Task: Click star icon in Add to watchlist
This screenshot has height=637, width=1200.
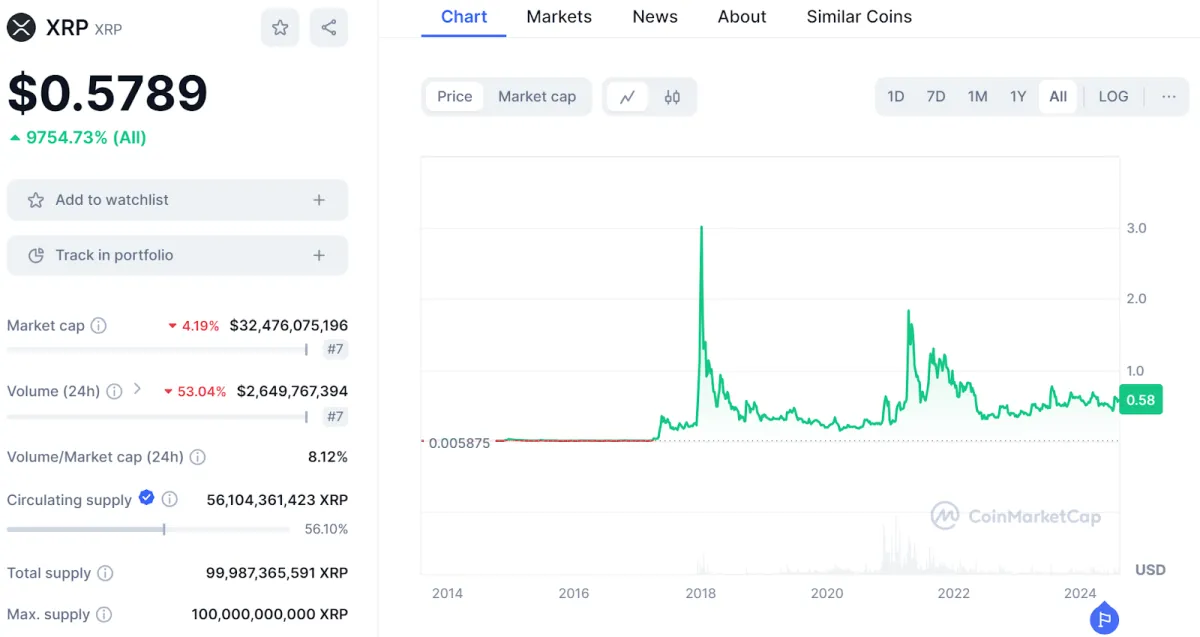Action: (36, 200)
